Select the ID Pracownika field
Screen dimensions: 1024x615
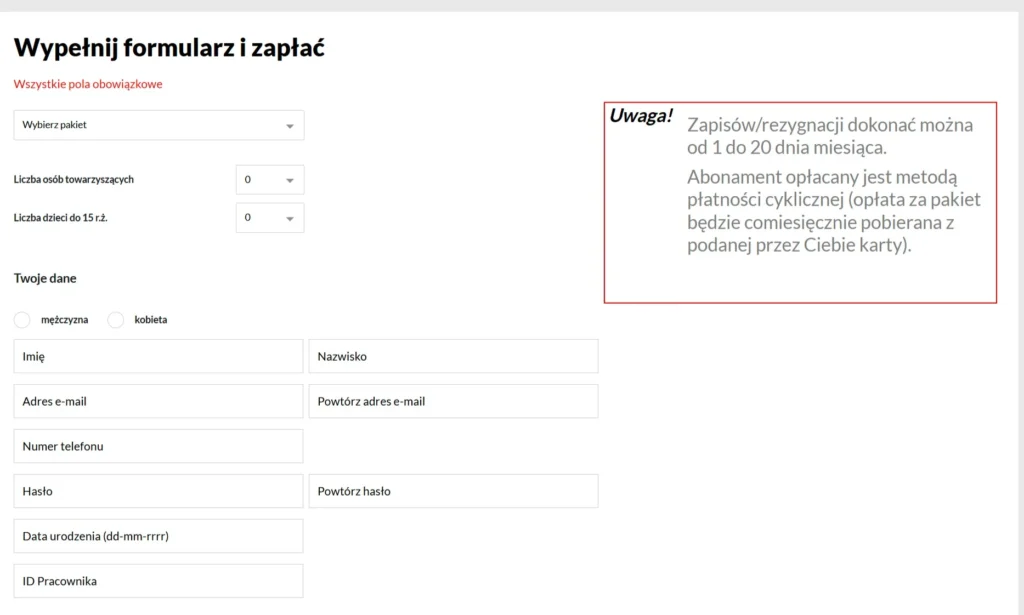click(x=158, y=581)
